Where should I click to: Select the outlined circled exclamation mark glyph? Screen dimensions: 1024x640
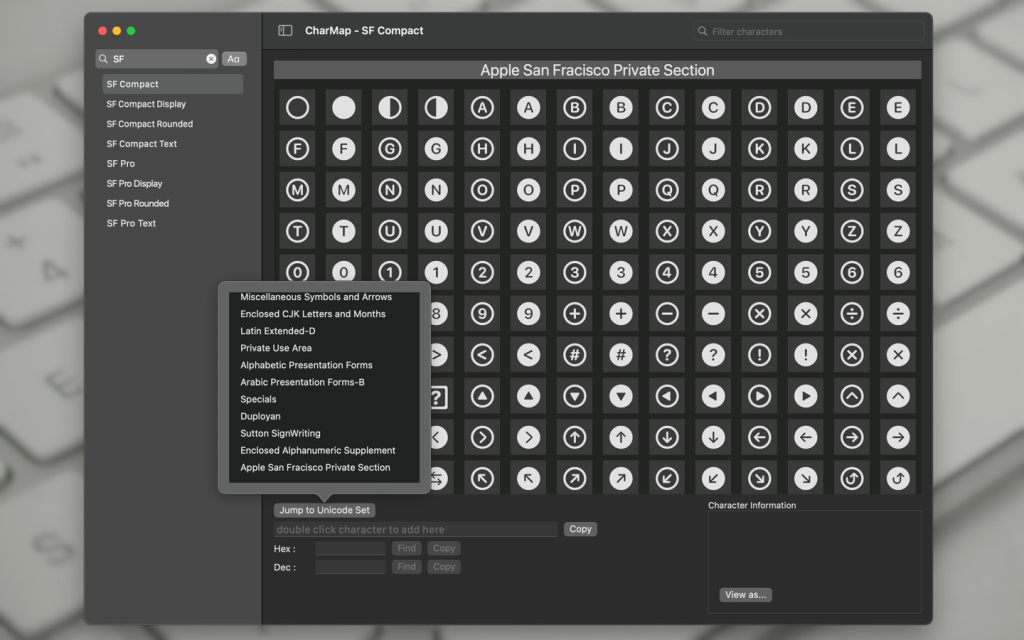(x=760, y=355)
